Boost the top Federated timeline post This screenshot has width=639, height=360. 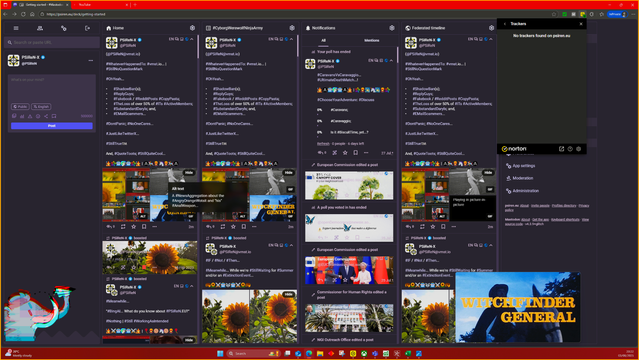(422, 227)
